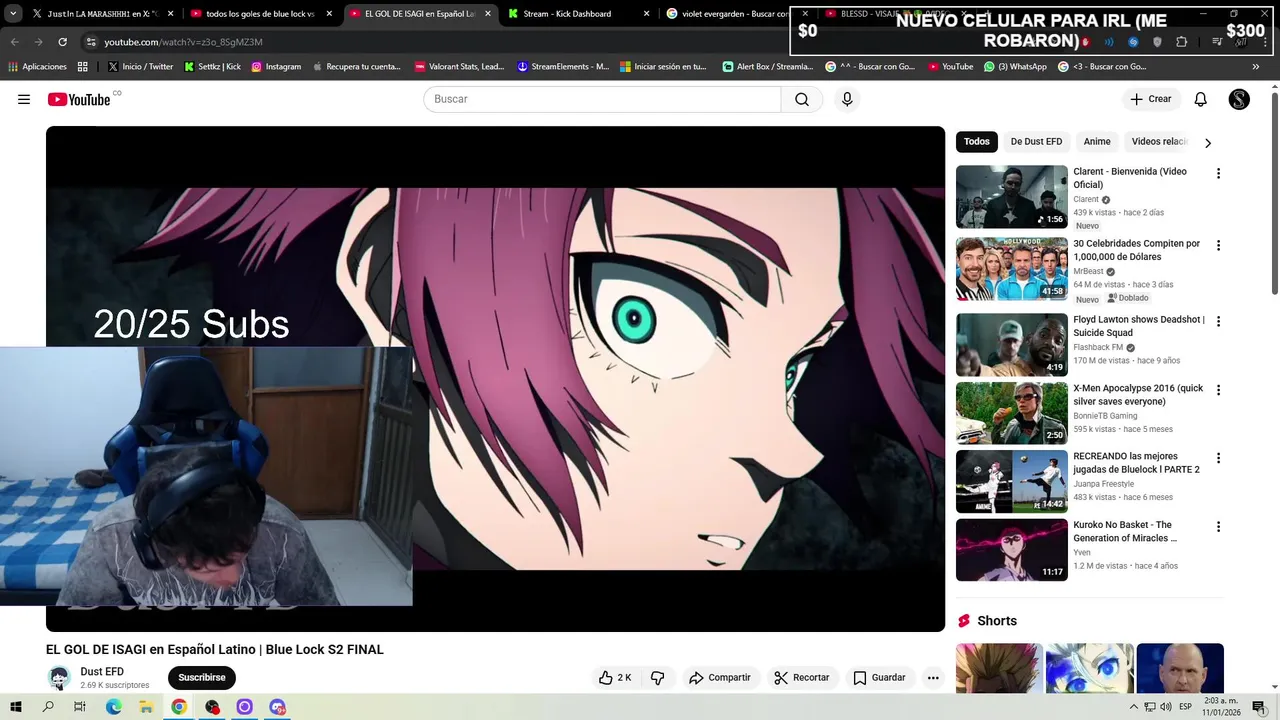Open Task View on taskbar

(x=80, y=707)
